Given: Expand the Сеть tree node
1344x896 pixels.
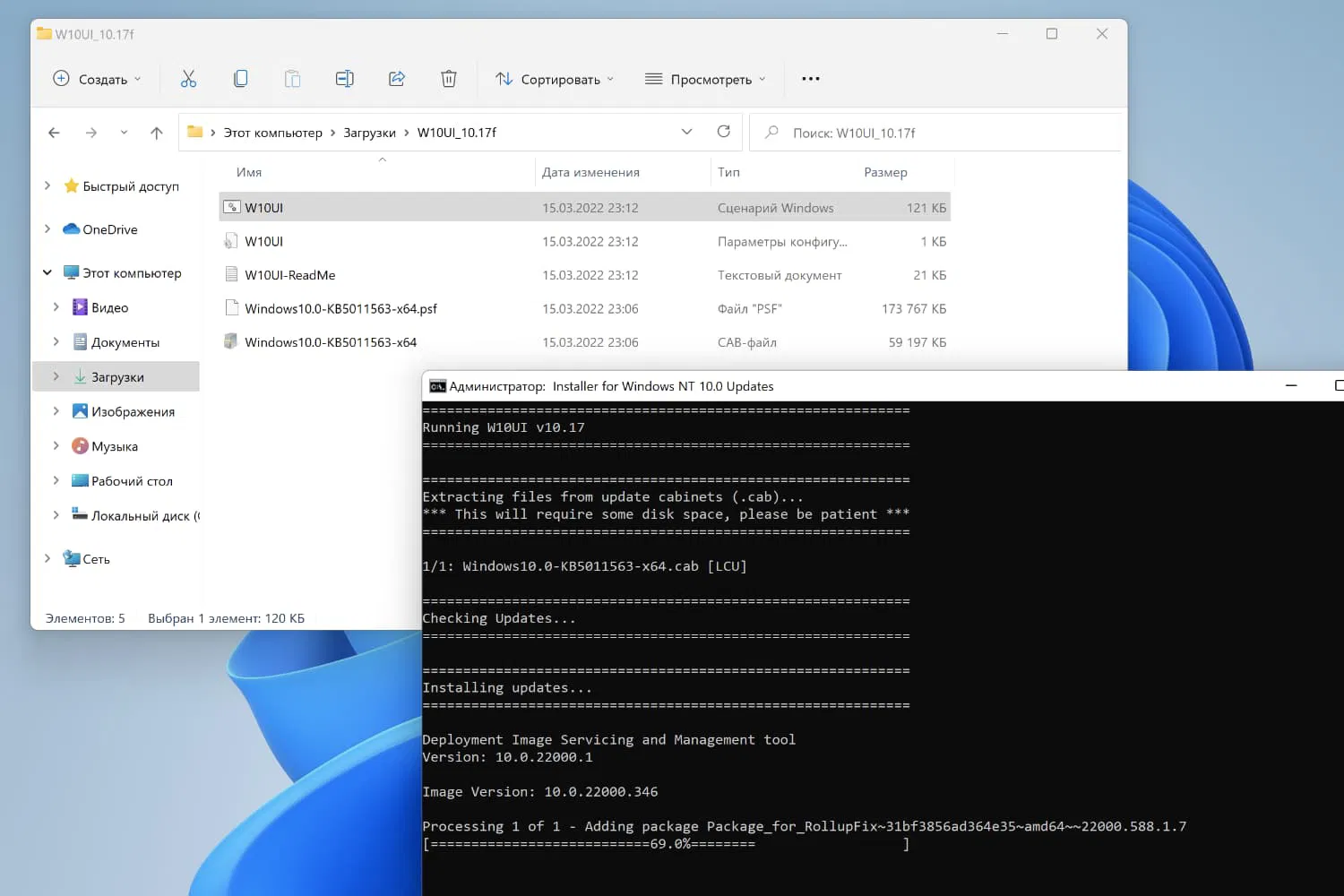Looking at the screenshot, I should (x=47, y=558).
